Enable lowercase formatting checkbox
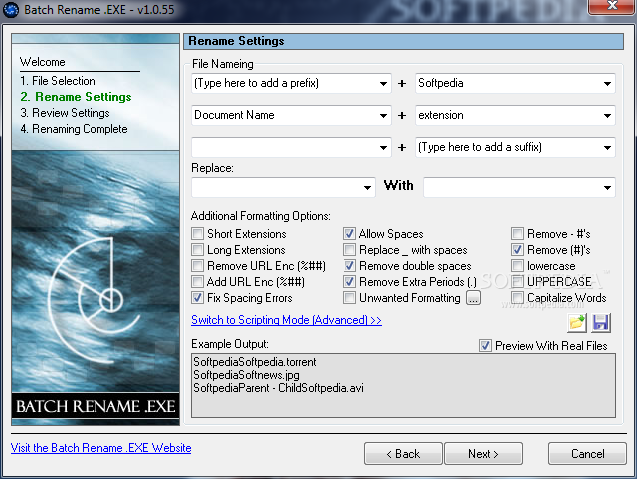Screen dimensions: 637x479 click(x=517, y=266)
